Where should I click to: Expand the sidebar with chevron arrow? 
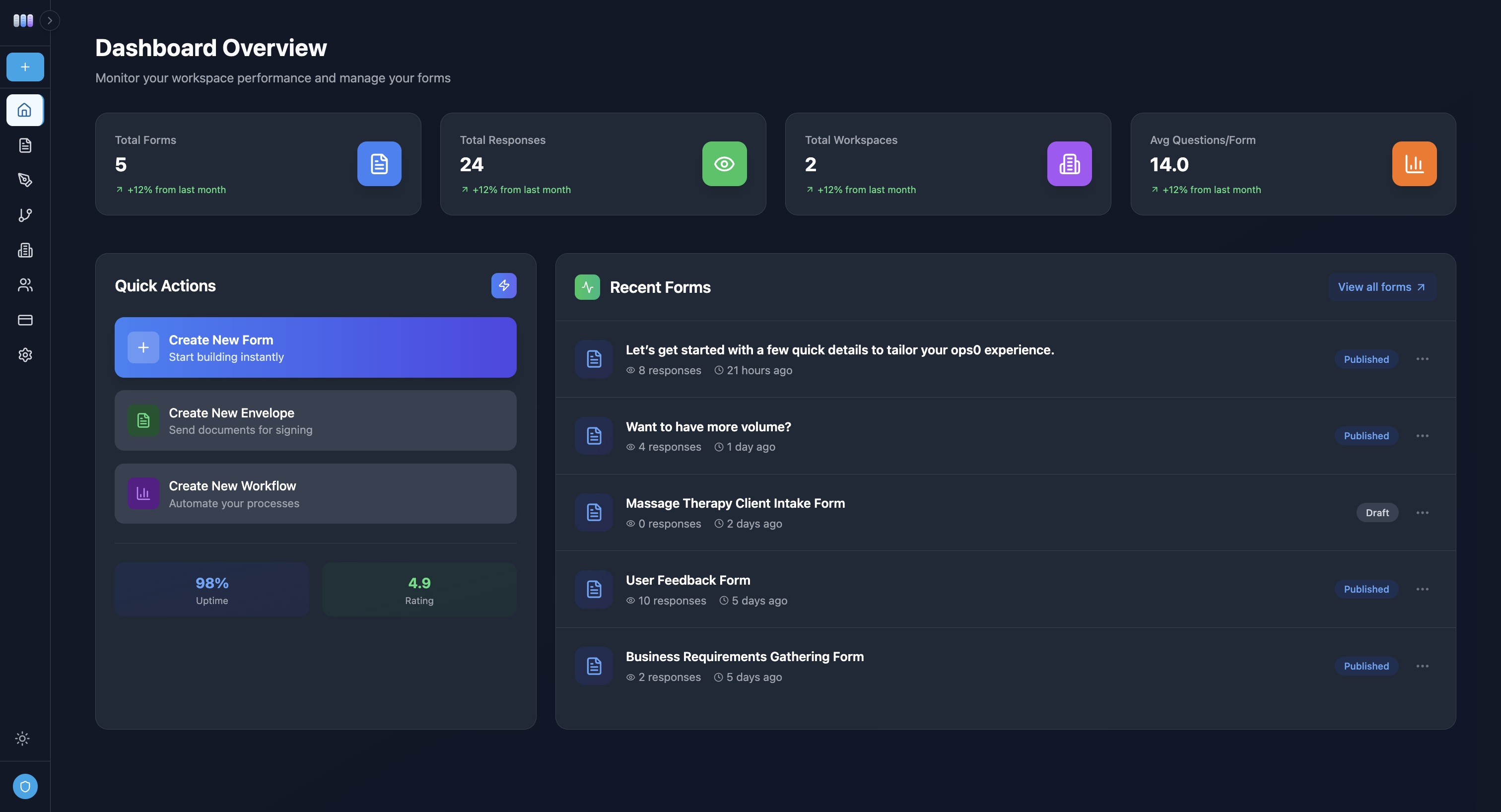pos(50,20)
